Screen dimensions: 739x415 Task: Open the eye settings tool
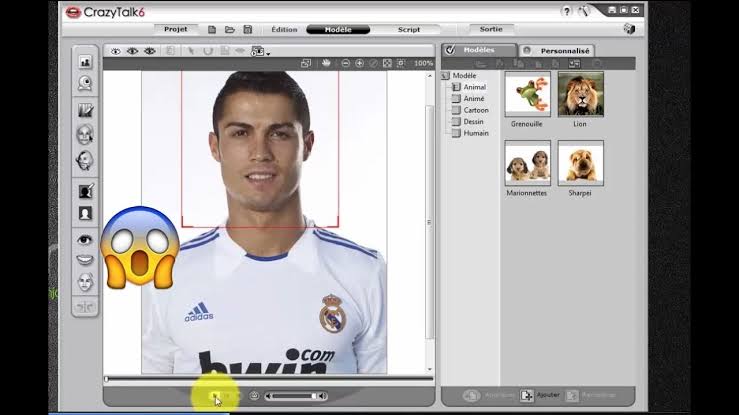click(85, 240)
